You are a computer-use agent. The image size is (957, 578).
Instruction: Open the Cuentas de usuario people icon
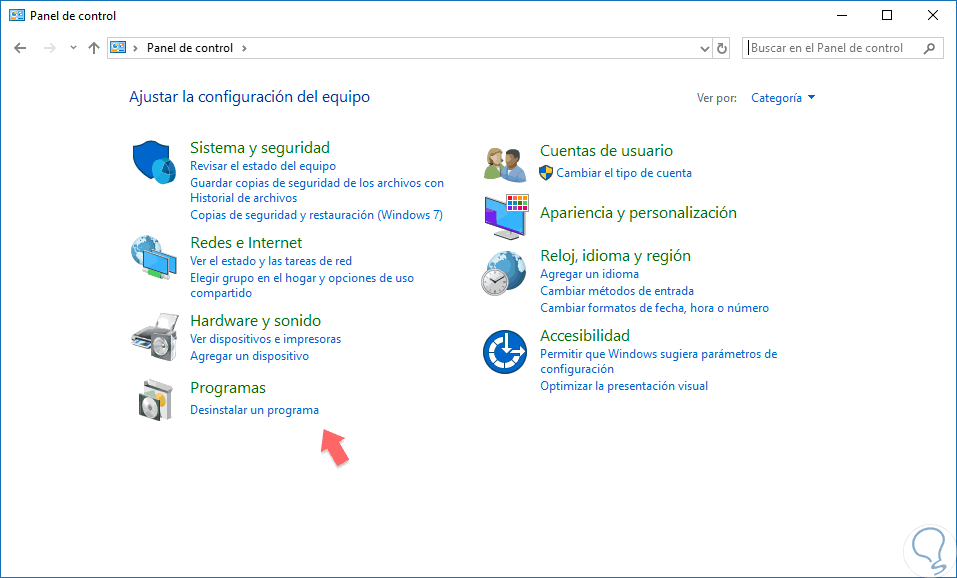tap(505, 165)
